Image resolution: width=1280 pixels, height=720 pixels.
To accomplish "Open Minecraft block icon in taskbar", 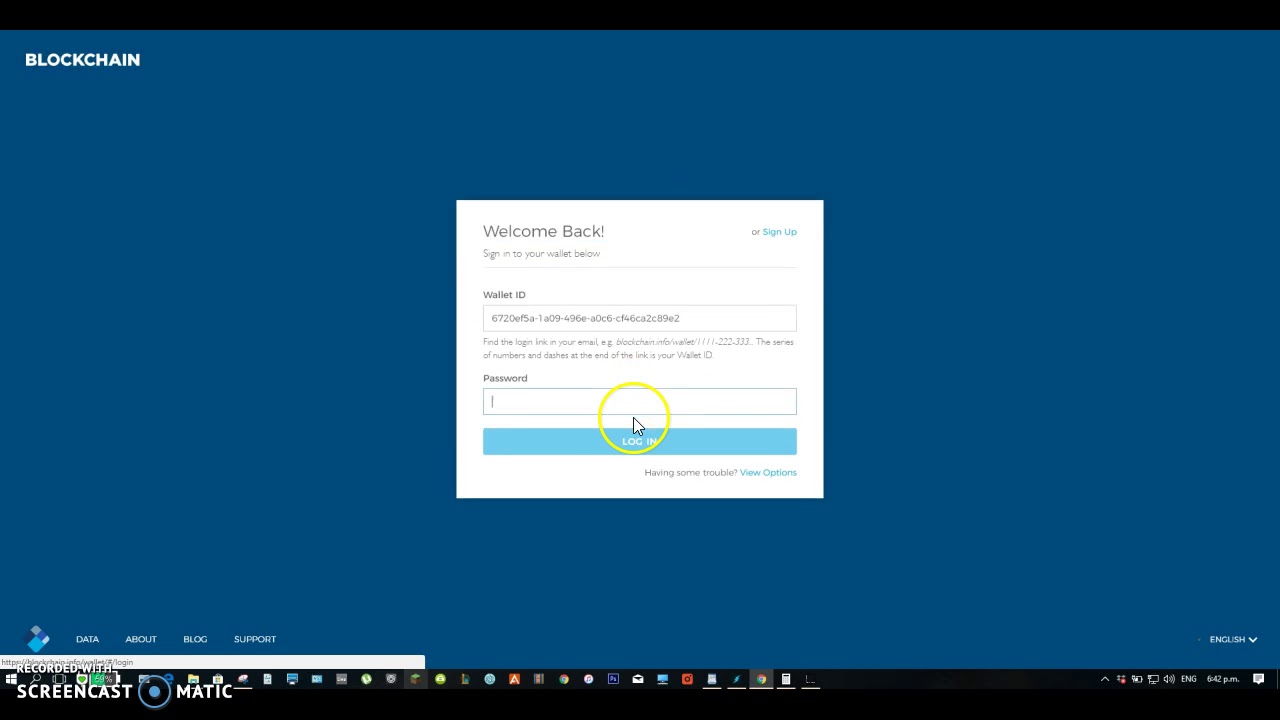I will [415, 679].
